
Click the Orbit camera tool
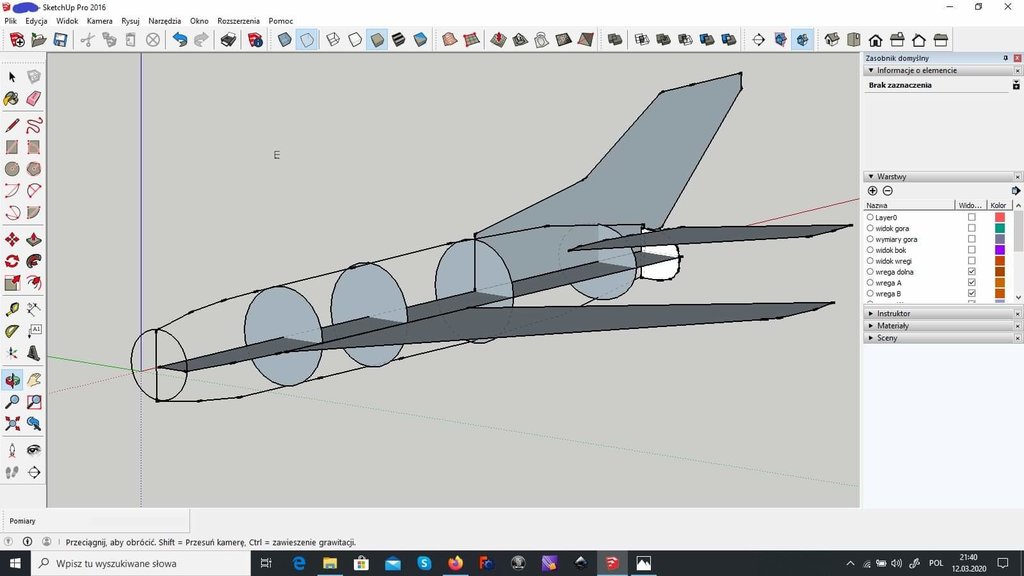[x=12, y=380]
